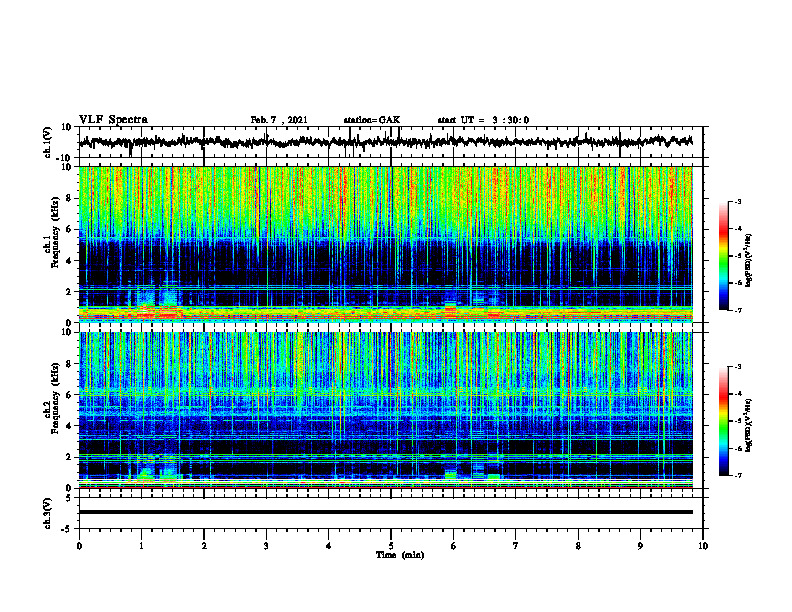Click the ch.1 color scale bar
The height and width of the screenshot is (612, 792).
pyautogui.click(x=723, y=256)
